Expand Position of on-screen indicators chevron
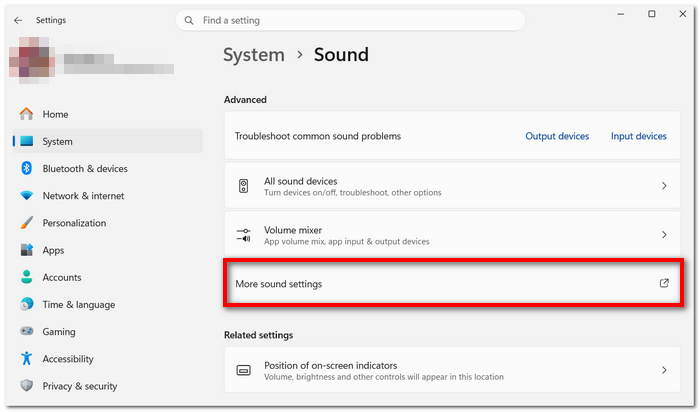 pyautogui.click(x=664, y=370)
